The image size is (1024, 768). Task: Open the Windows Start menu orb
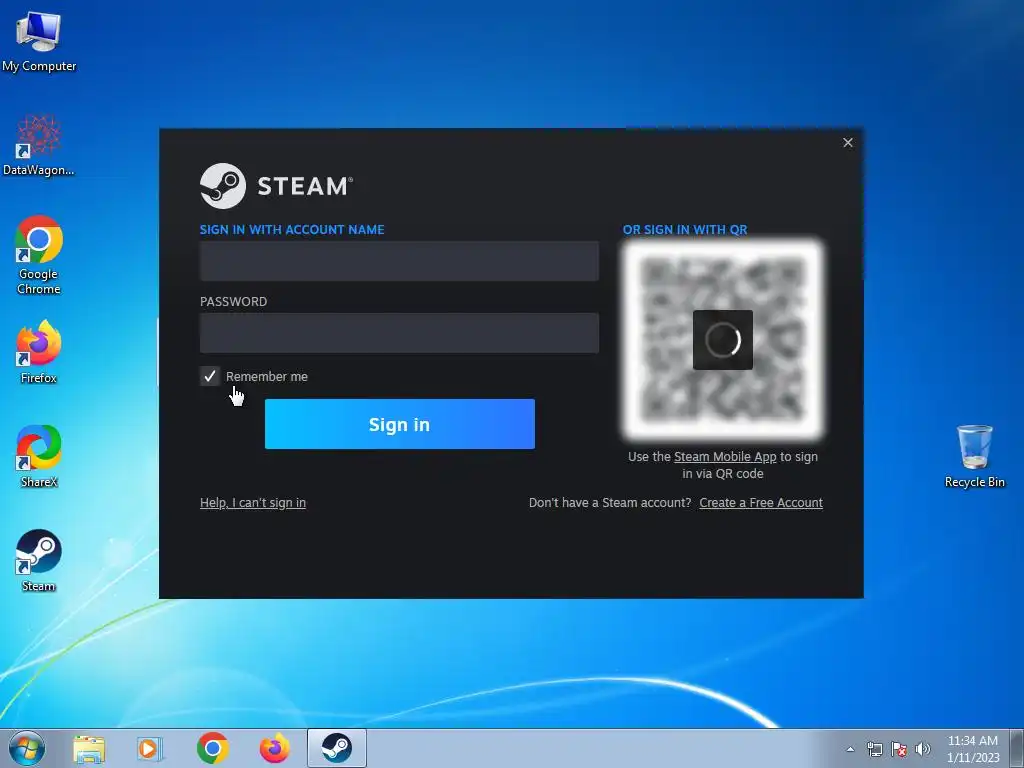(27, 748)
